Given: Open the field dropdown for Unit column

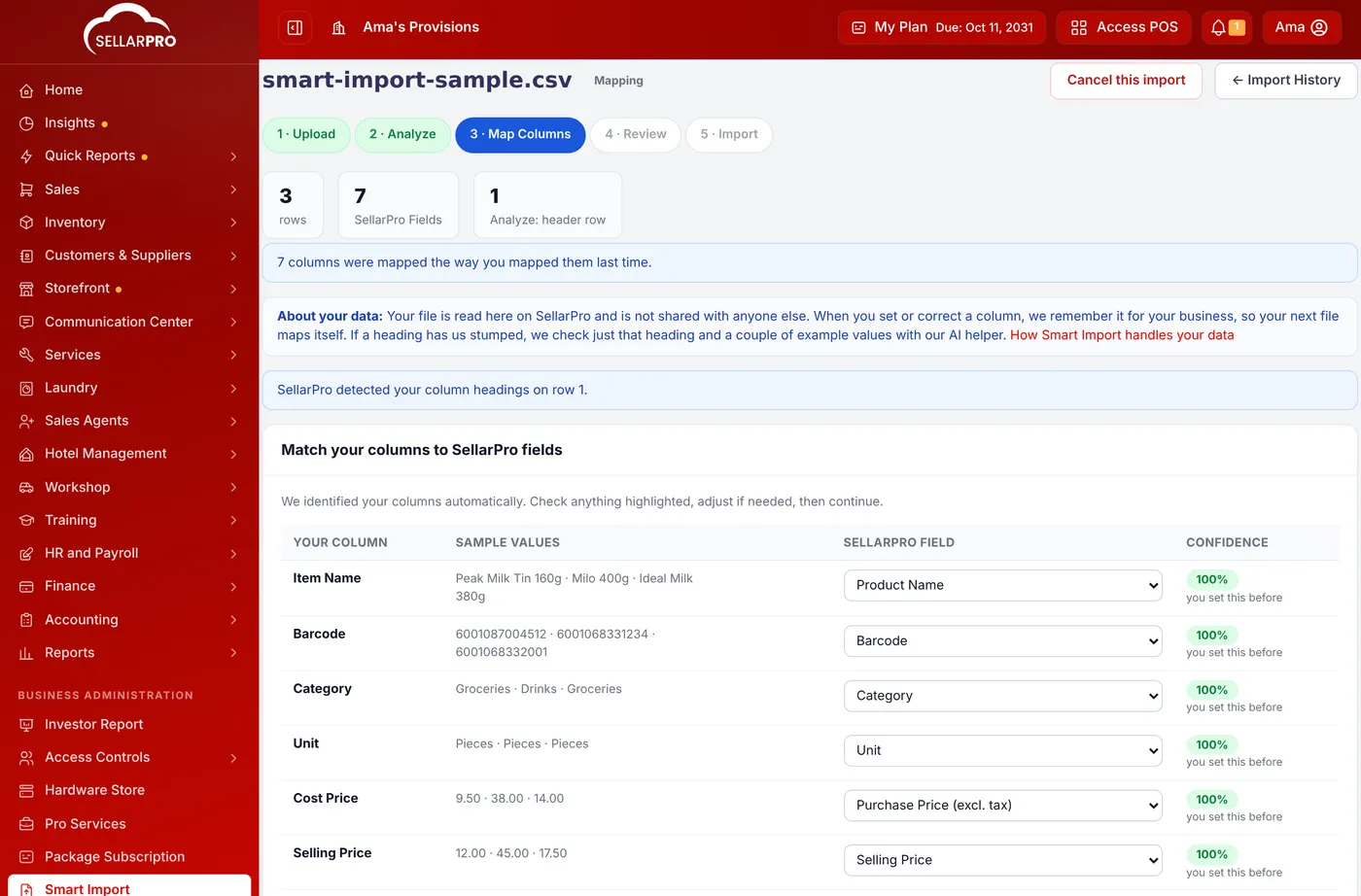Looking at the screenshot, I should pyautogui.click(x=1002, y=750).
